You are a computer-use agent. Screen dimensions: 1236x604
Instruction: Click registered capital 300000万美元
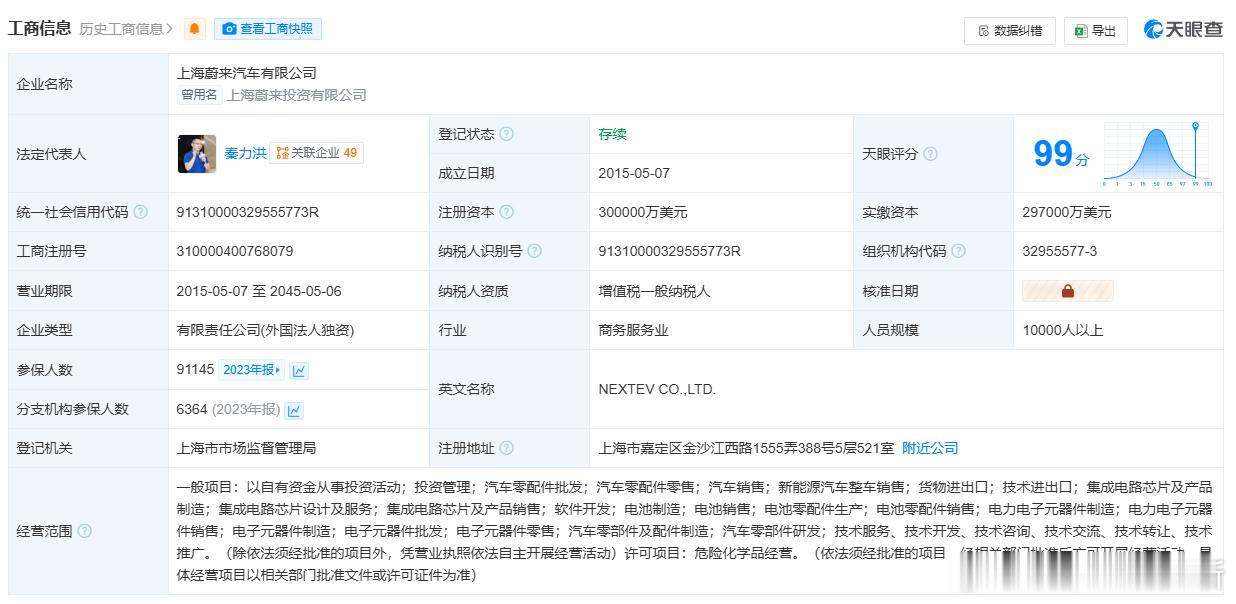tap(643, 212)
